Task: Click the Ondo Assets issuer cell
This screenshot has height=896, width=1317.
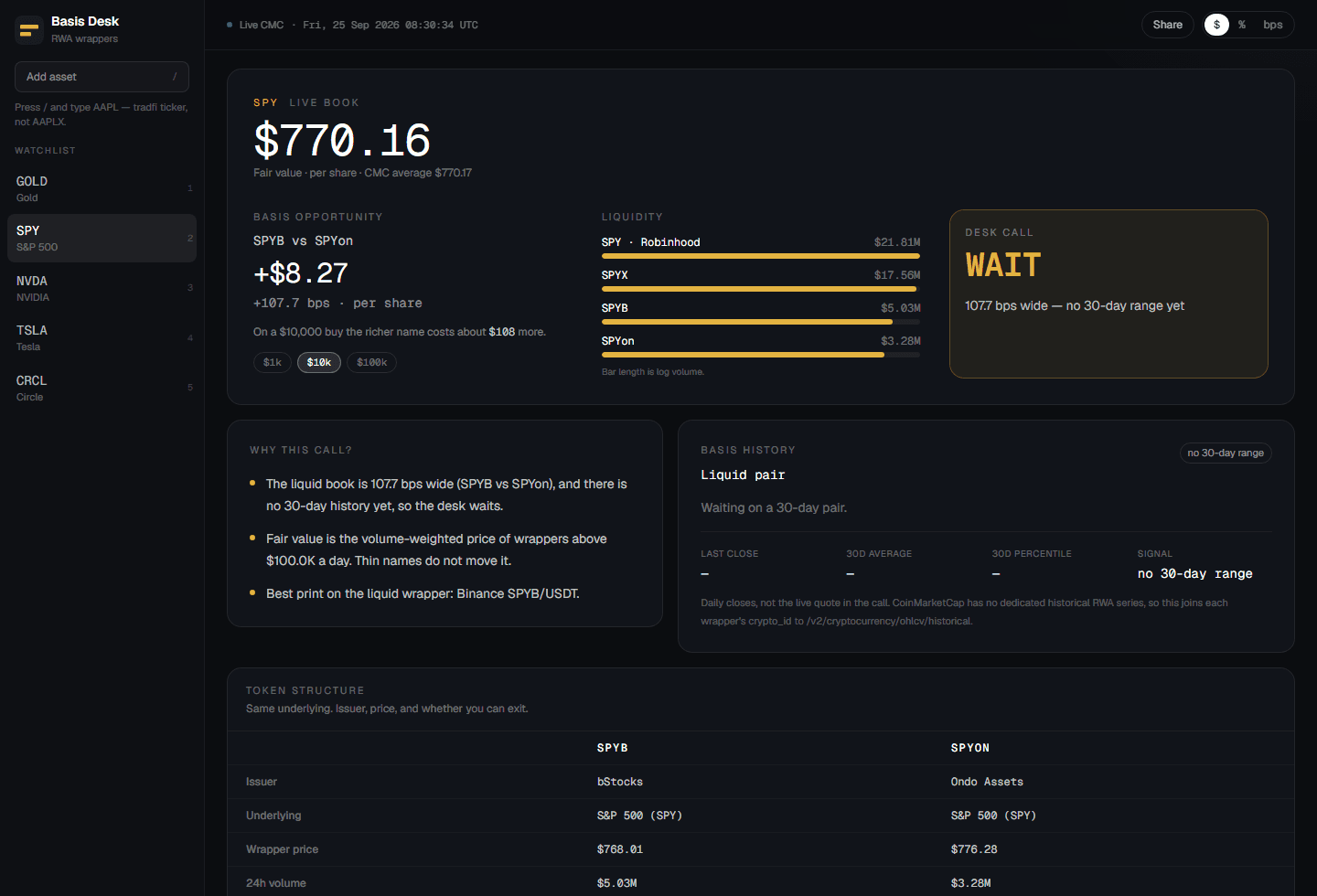Action: point(987,782)
